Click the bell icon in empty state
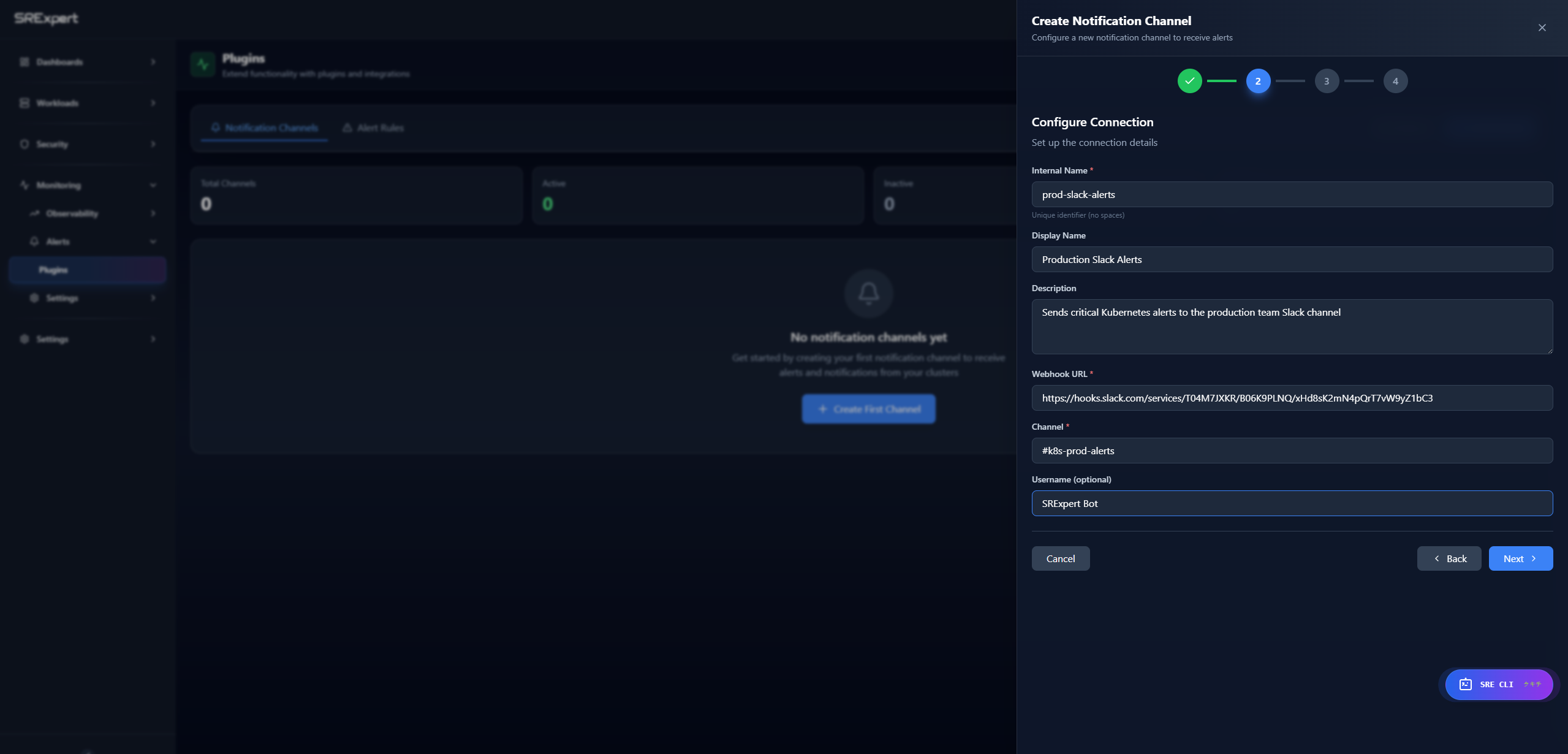The image size is (1568, 754). pyautogui.click(x=868, y=293)
